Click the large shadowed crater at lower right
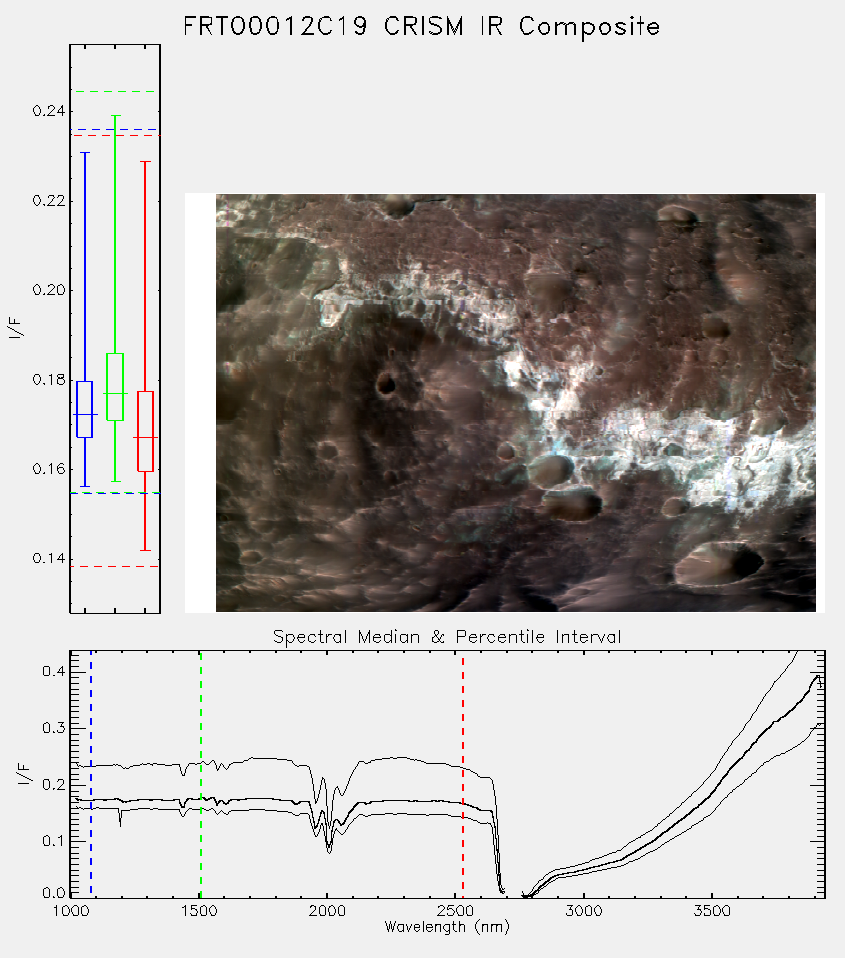The height and width of the screenshot is (958, 845). click(x=720, y=565)
